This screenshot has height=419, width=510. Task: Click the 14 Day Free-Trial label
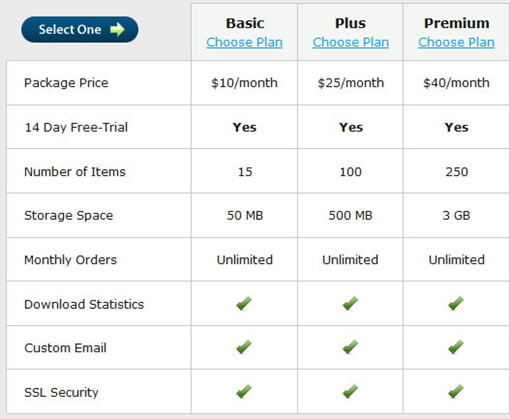(76, 127)
